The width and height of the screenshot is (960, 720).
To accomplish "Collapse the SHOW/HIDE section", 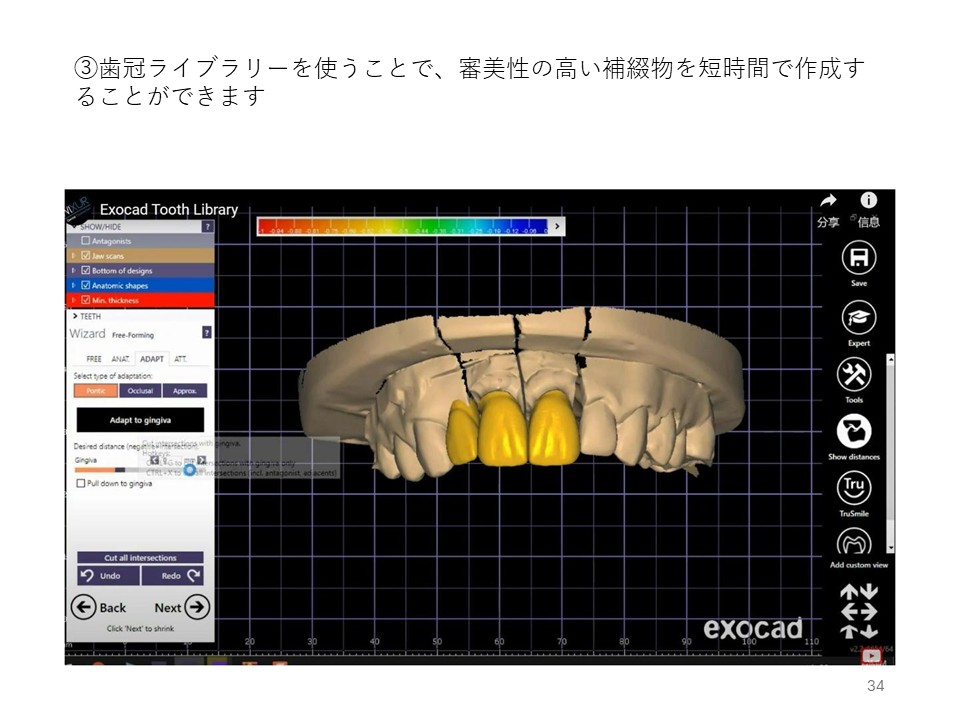I will click(73, 227).
